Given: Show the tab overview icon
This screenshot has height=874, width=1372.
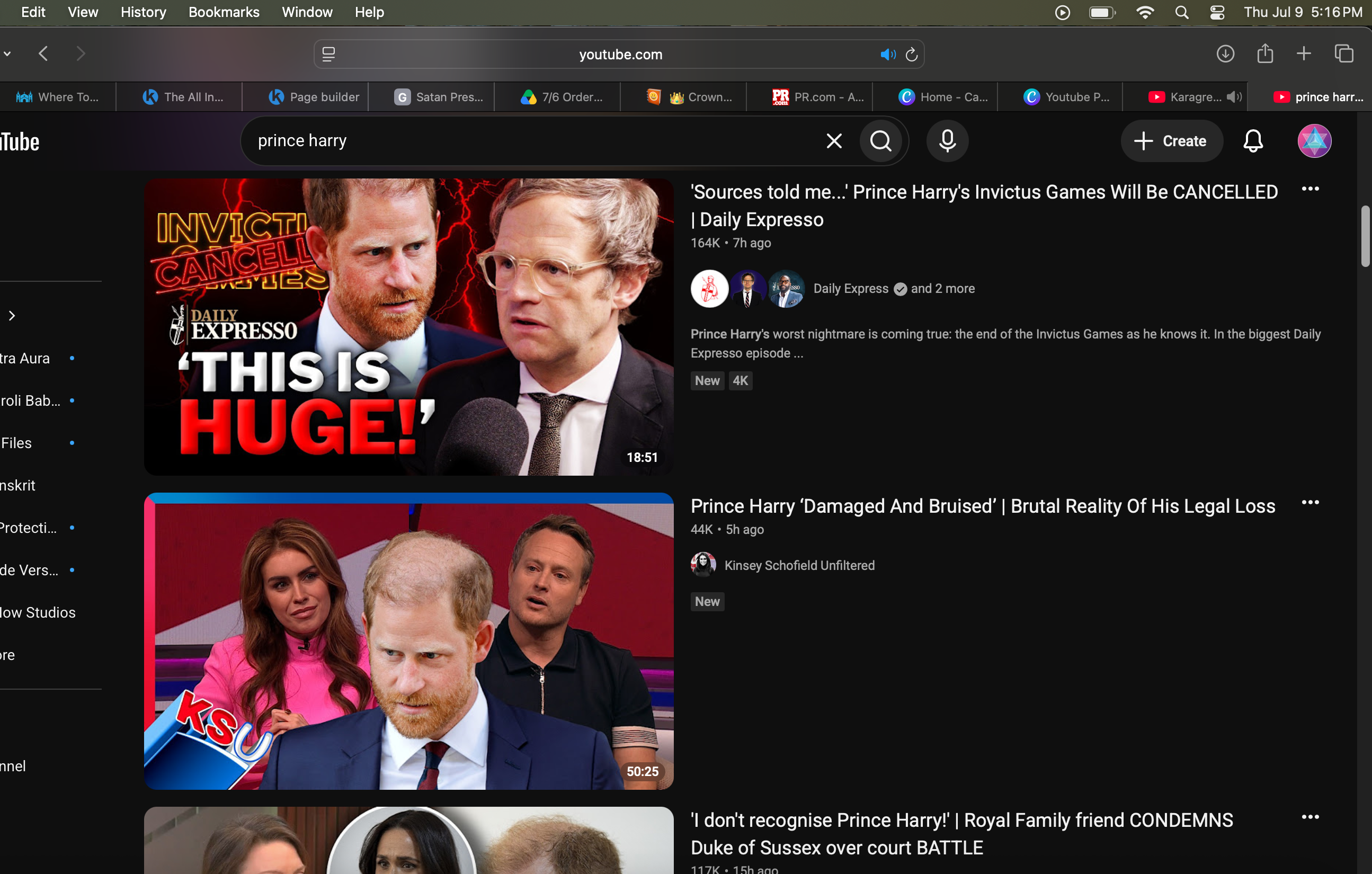Looking at the screenshot, I should click(1344, 54).
